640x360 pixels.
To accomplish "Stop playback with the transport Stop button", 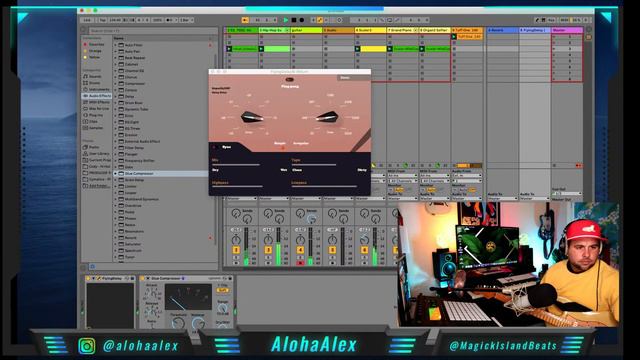I will click(x=293, y=20).
